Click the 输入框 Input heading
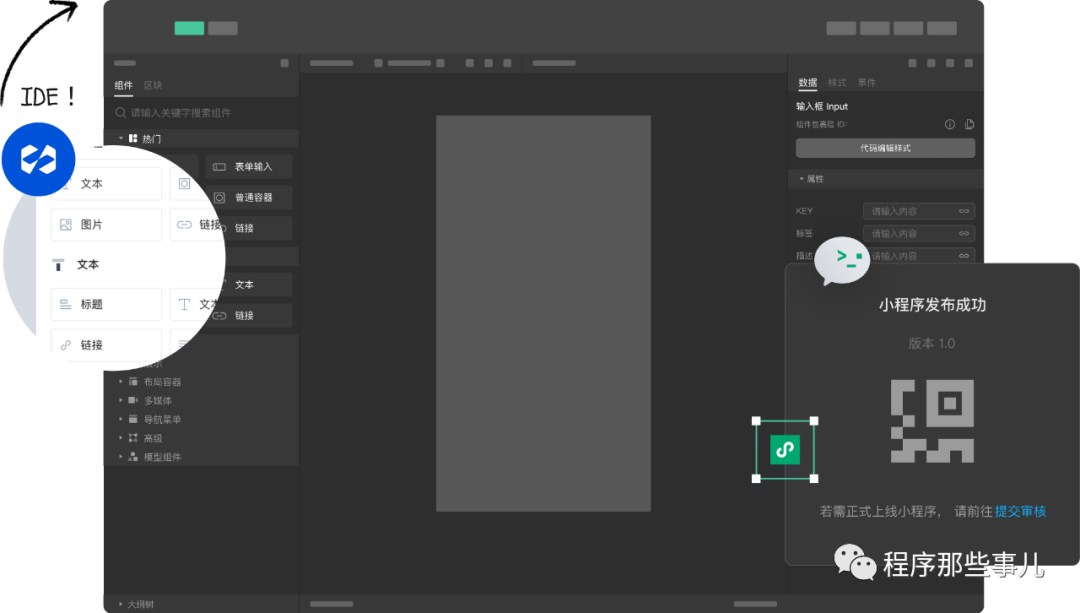 [822, 106]
